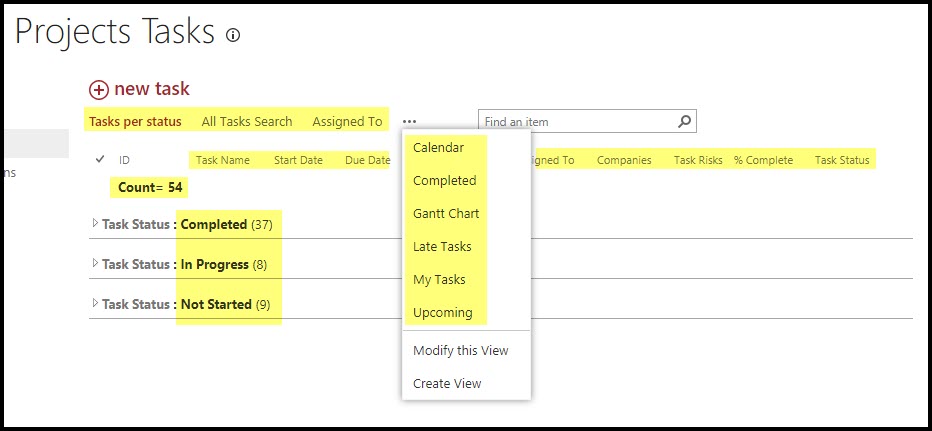Open Late Tasks view
This screenshot has height=431, width=932.
pos(442,247)
